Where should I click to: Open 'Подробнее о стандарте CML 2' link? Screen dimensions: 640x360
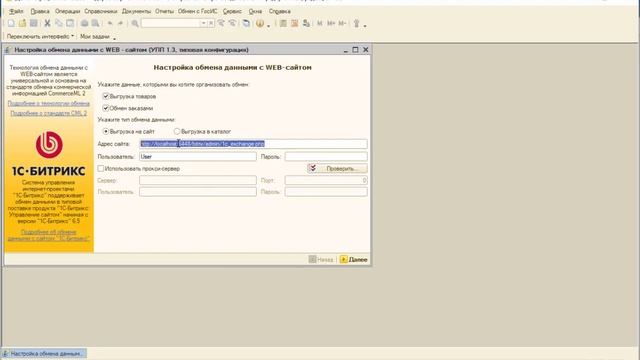click(x=49, y=113)
